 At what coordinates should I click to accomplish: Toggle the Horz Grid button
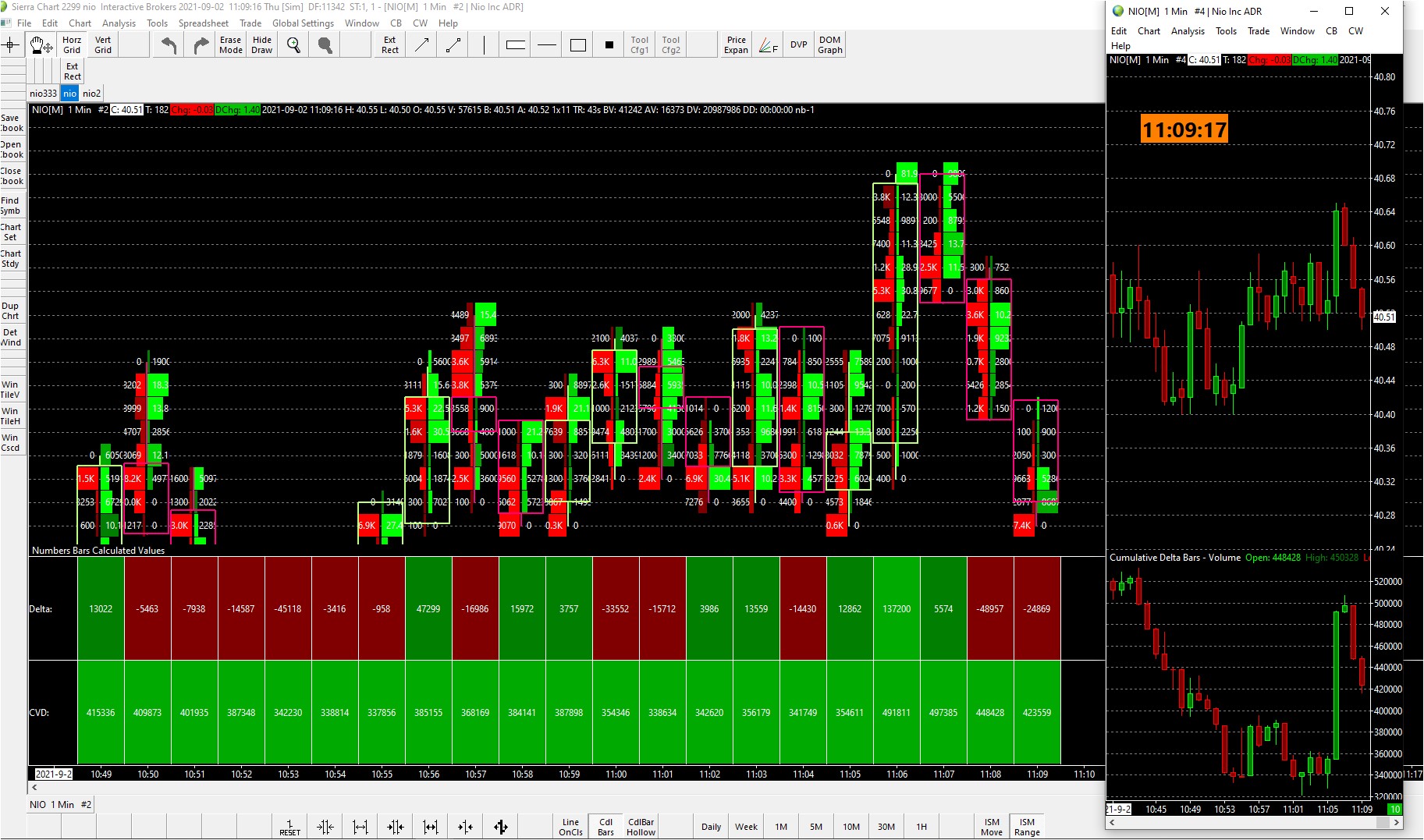tap(72, 45)
